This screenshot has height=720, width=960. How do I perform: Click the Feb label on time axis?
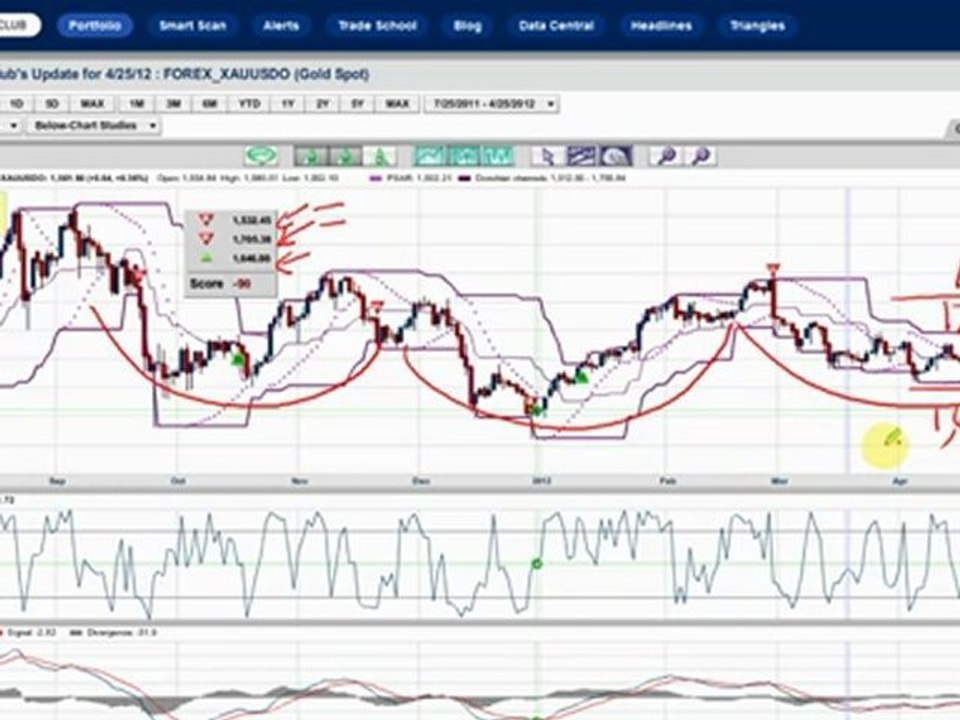pyautogui.click(x=667, y=481)
